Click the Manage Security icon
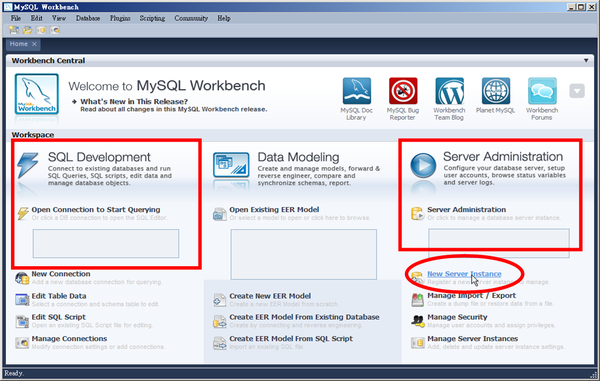This screenshot has height=381, width=600. coord(417,321)
